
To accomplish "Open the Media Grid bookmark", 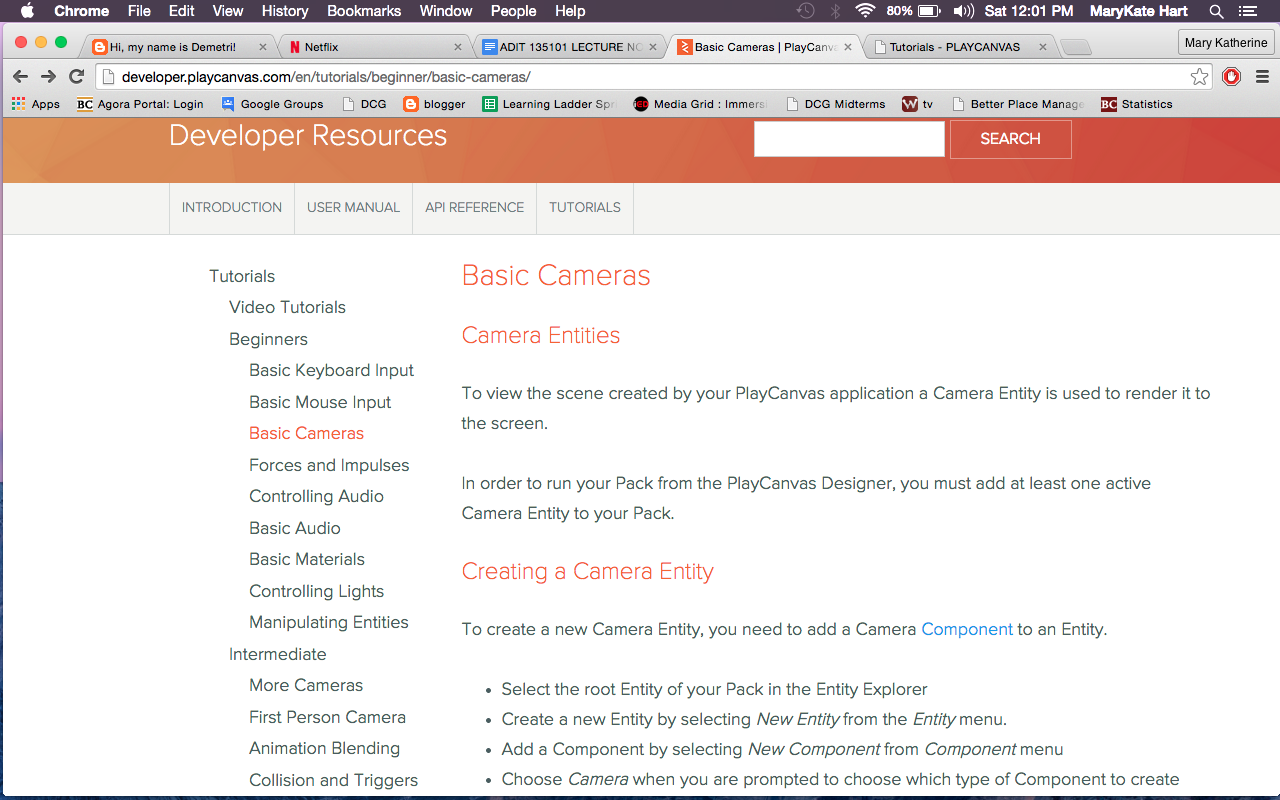I will tap(700, 104).
